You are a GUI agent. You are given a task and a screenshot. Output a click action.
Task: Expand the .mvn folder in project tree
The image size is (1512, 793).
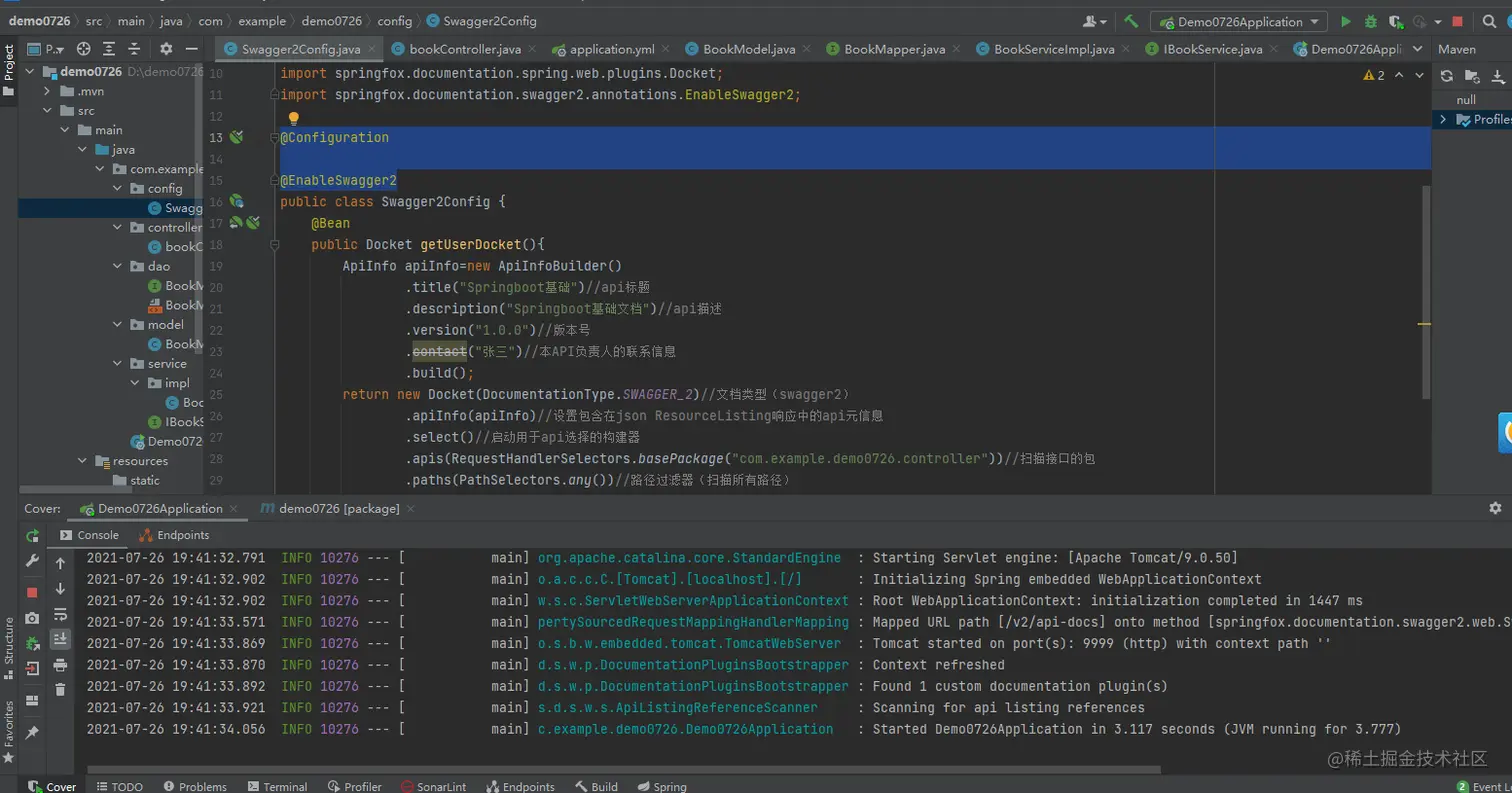46,91
